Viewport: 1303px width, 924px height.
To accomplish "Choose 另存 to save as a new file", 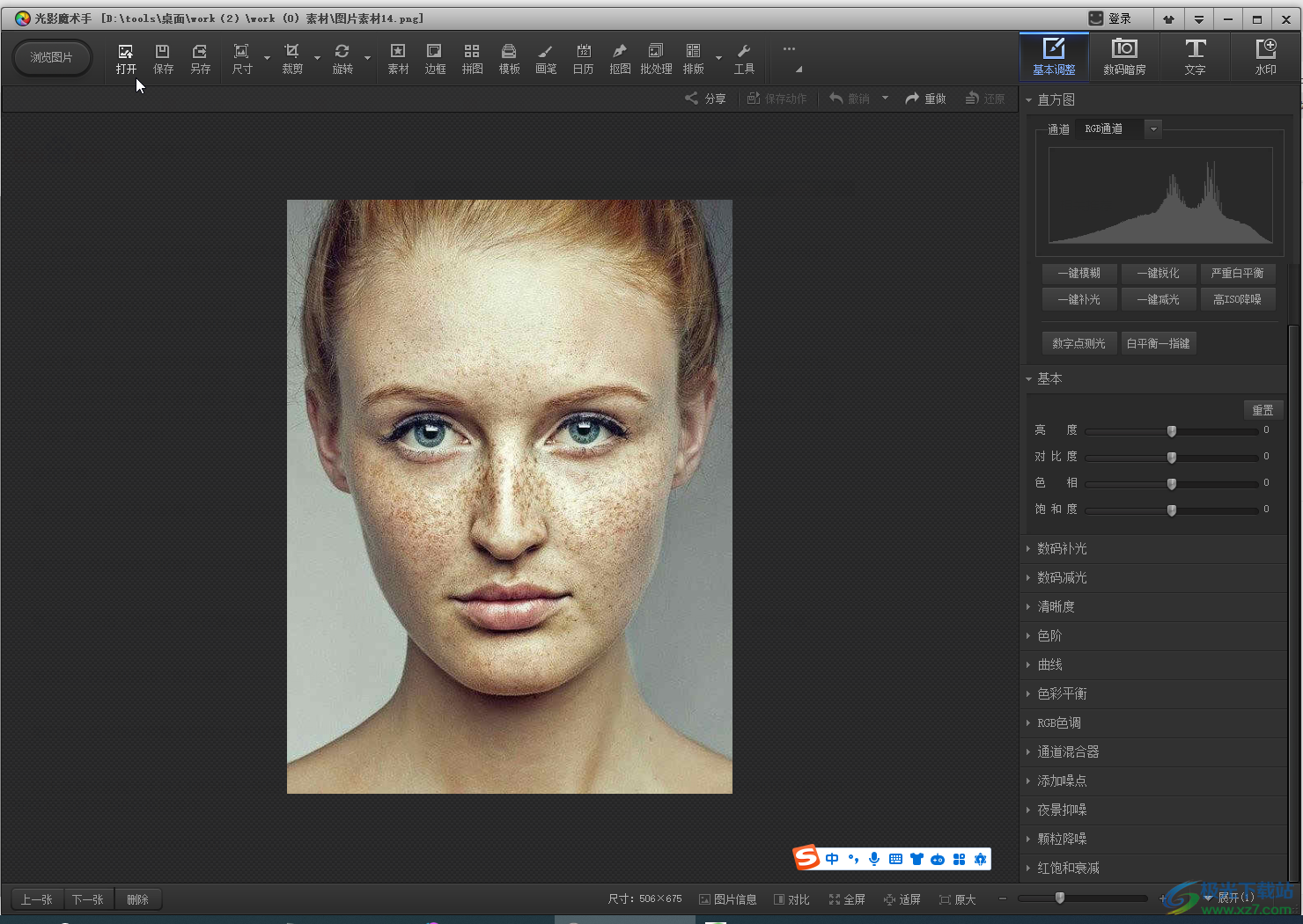I will click(x=200, y=59).
